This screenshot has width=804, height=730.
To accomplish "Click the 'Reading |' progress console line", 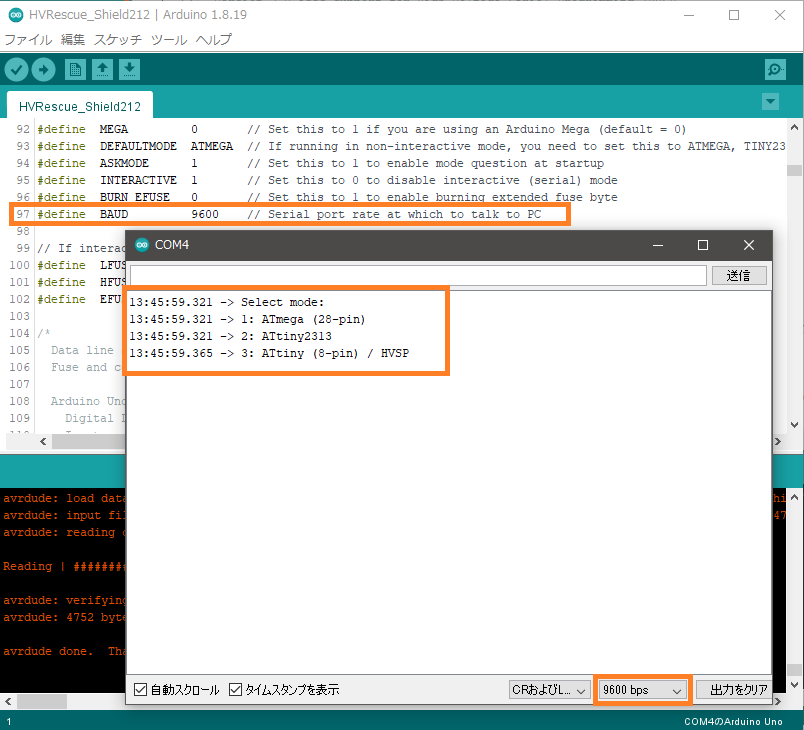I will [x=64, y=566].
